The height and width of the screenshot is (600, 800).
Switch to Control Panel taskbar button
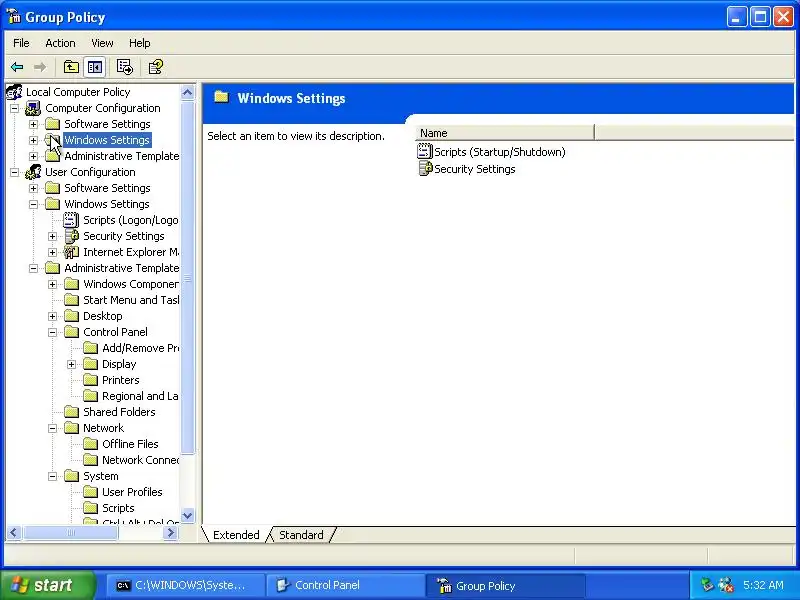345,585
